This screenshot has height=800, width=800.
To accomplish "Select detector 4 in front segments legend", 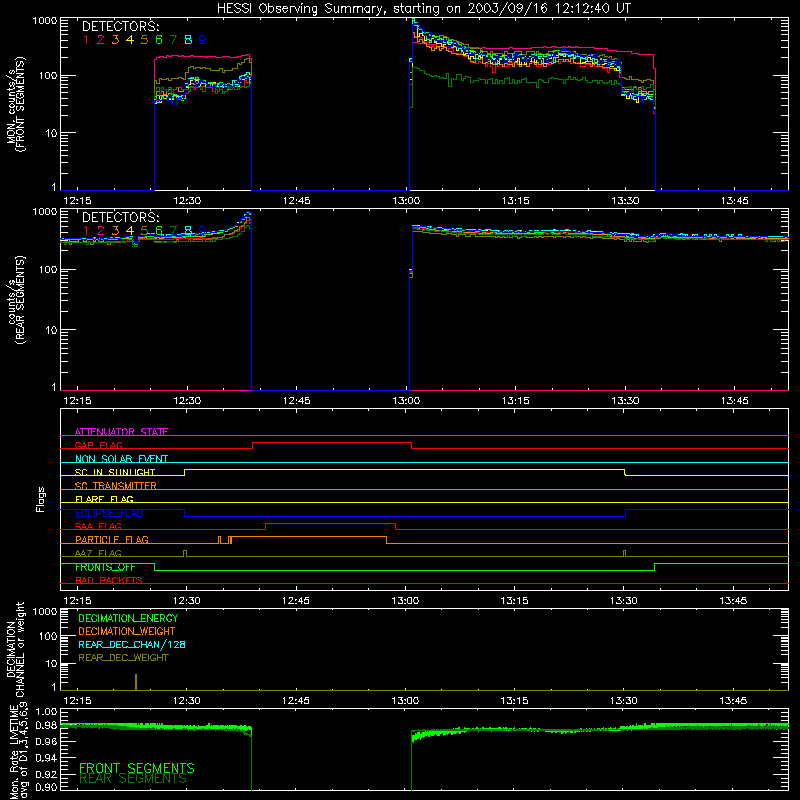I will point(130,40).
